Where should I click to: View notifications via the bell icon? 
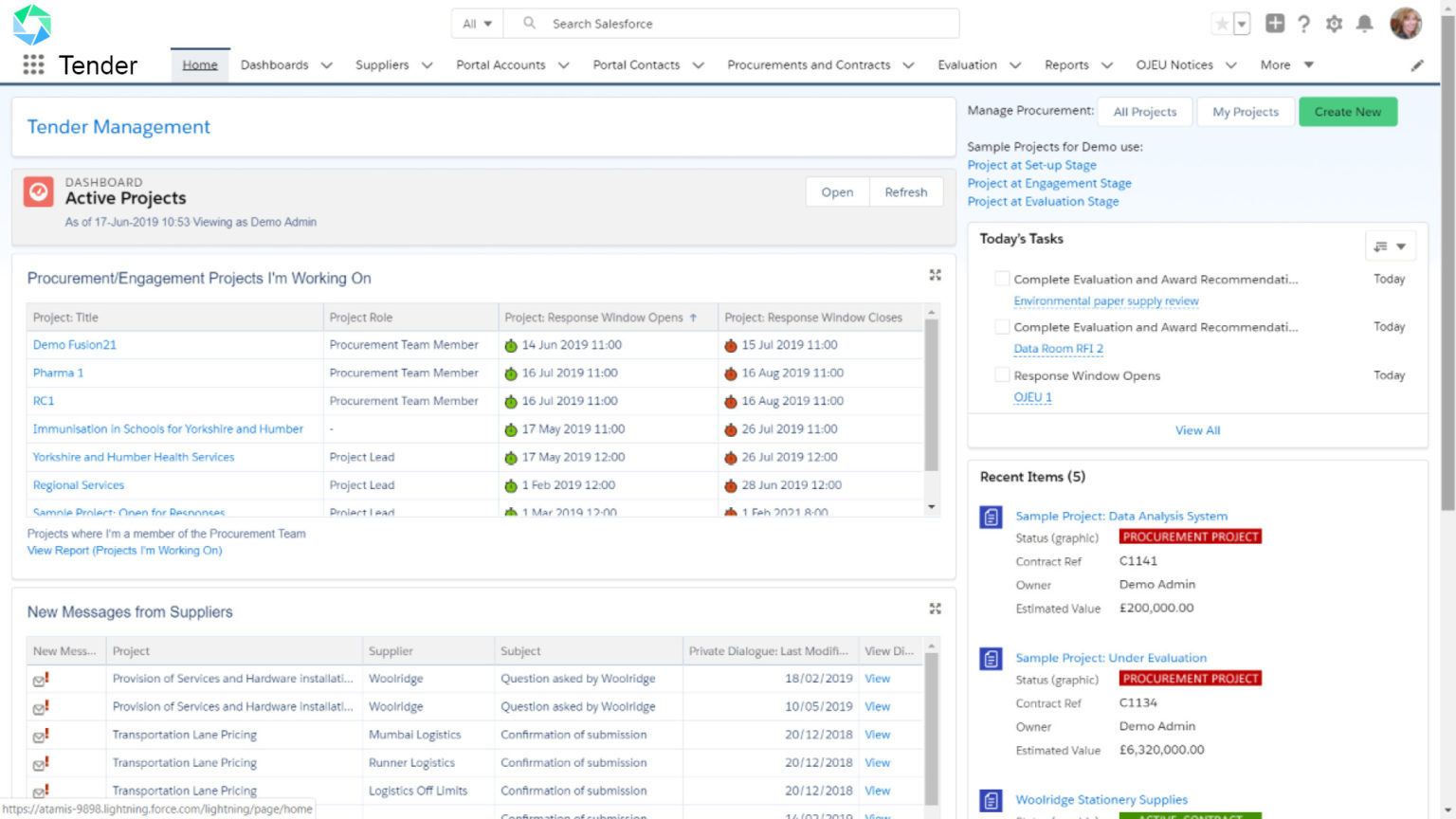pyautogui.click(x=1365, y=24)
